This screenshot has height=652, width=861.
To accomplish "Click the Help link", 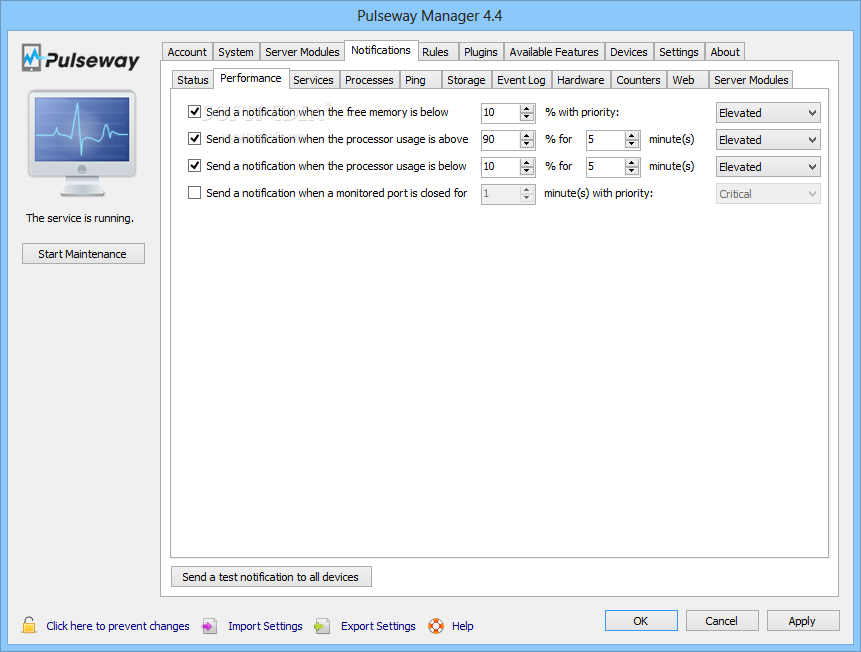I will pos(463,626).
